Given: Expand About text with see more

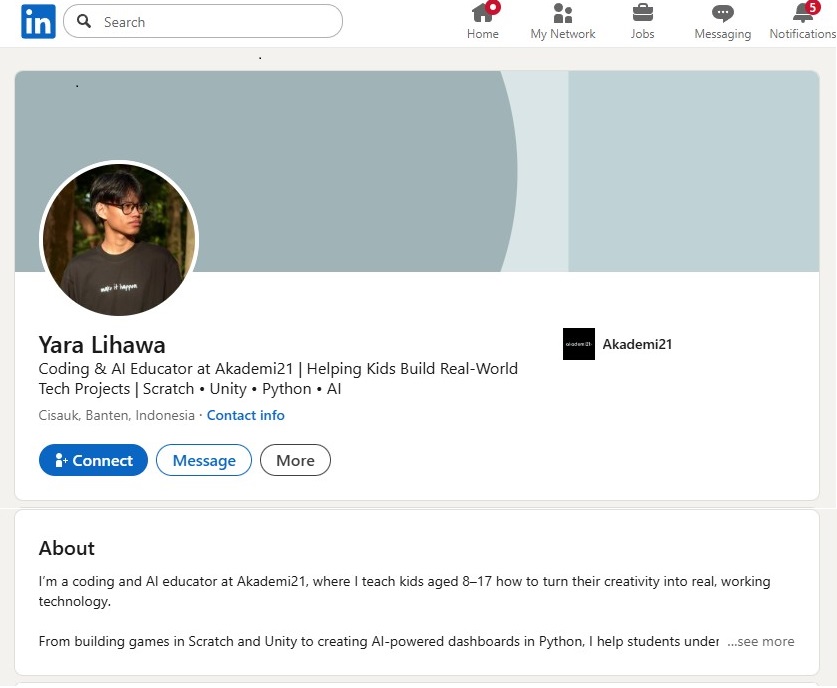Looking at the screenshot, I should 761,641.
